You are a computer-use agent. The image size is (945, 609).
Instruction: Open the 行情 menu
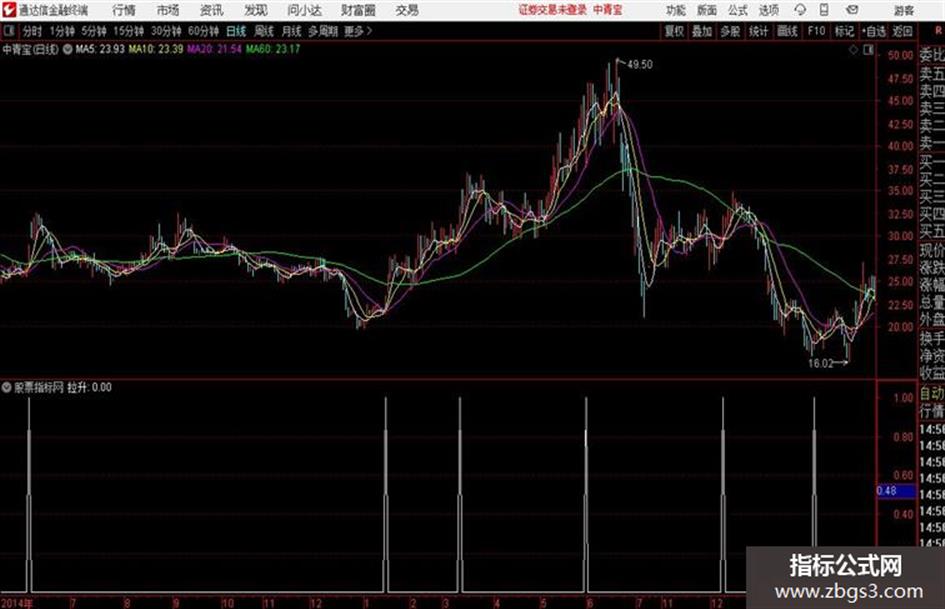coord(124,10)
